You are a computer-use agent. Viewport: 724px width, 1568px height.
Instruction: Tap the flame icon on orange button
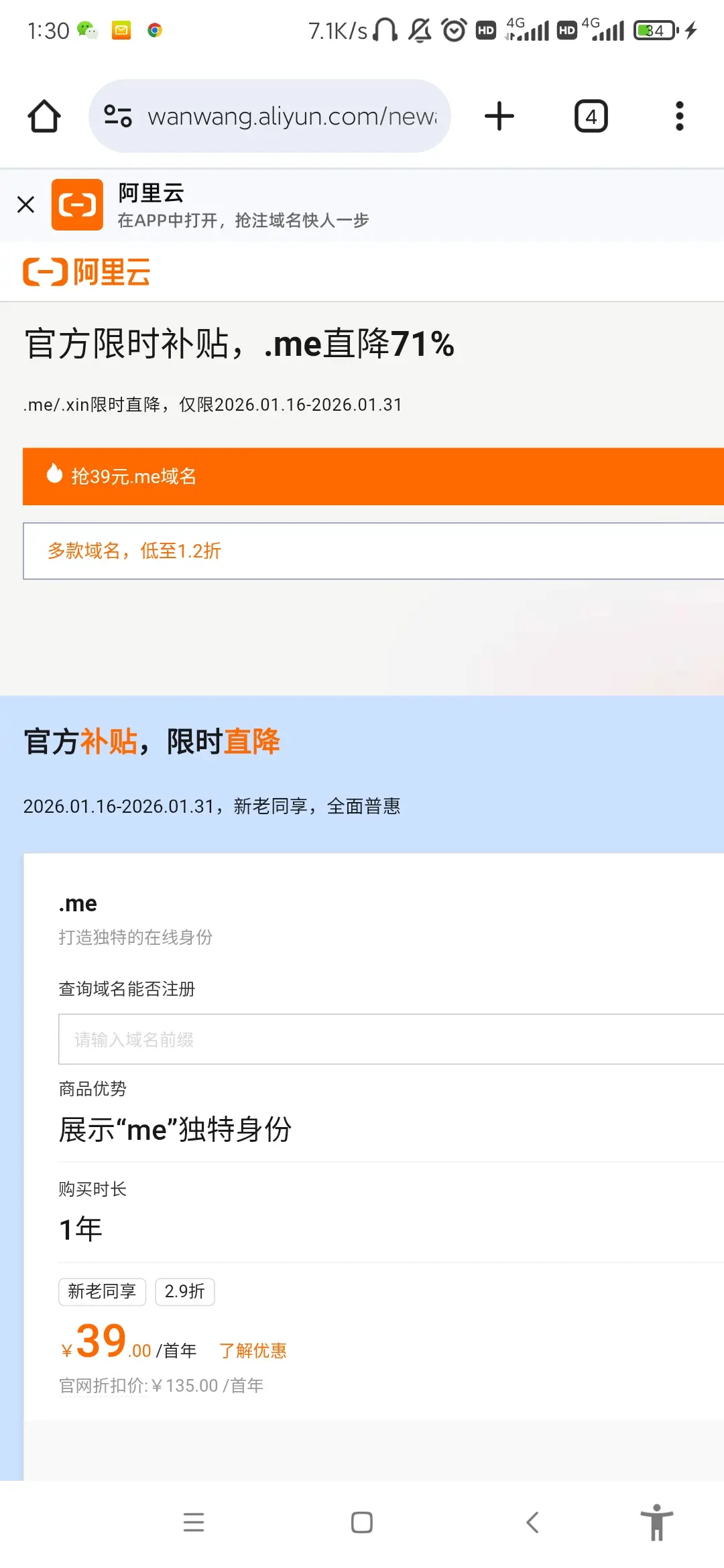[54, 473]
